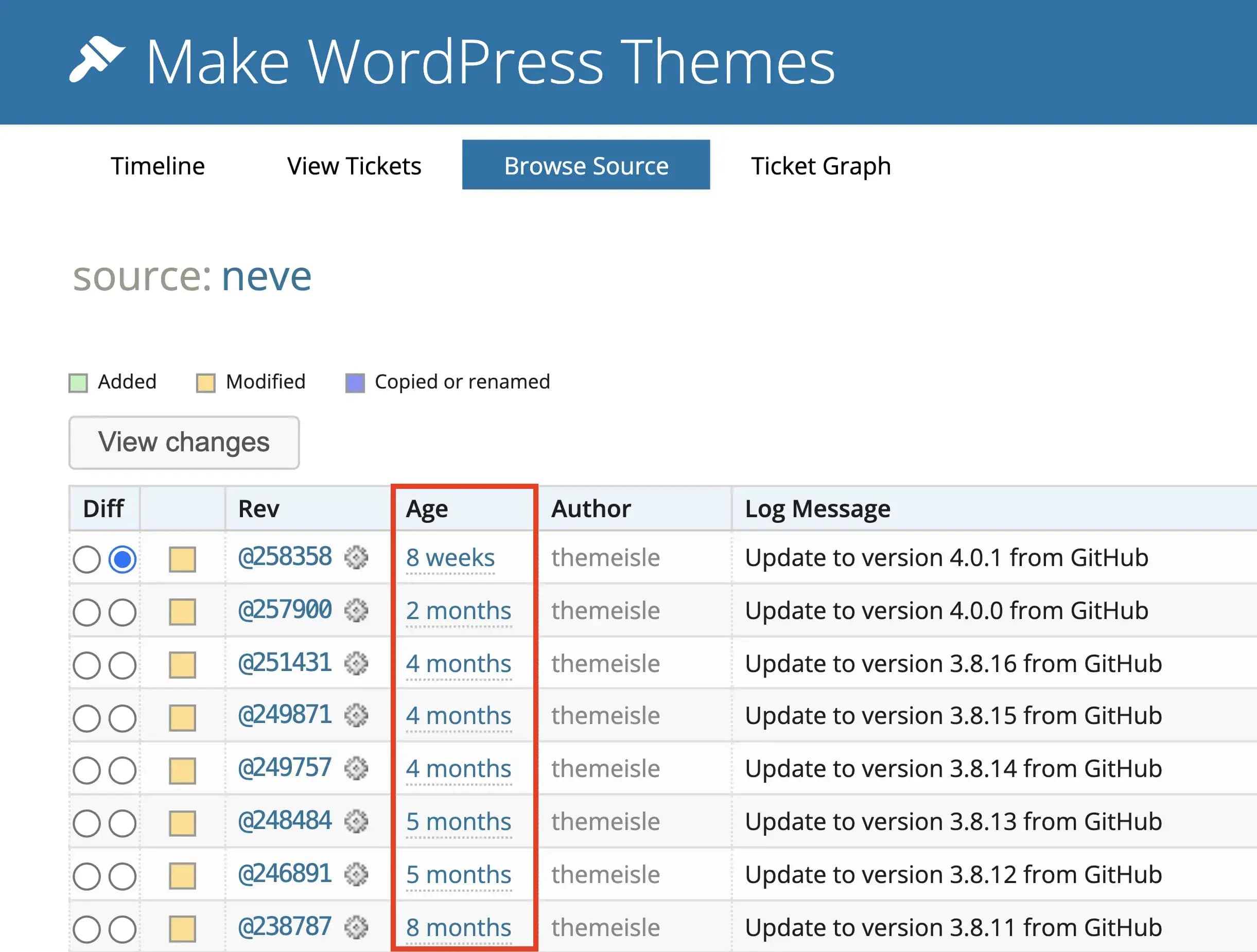Select the second diff radio for @249871
Image resolution: width=1257 pixels, height=952 pixels.
tap(123, 718)
